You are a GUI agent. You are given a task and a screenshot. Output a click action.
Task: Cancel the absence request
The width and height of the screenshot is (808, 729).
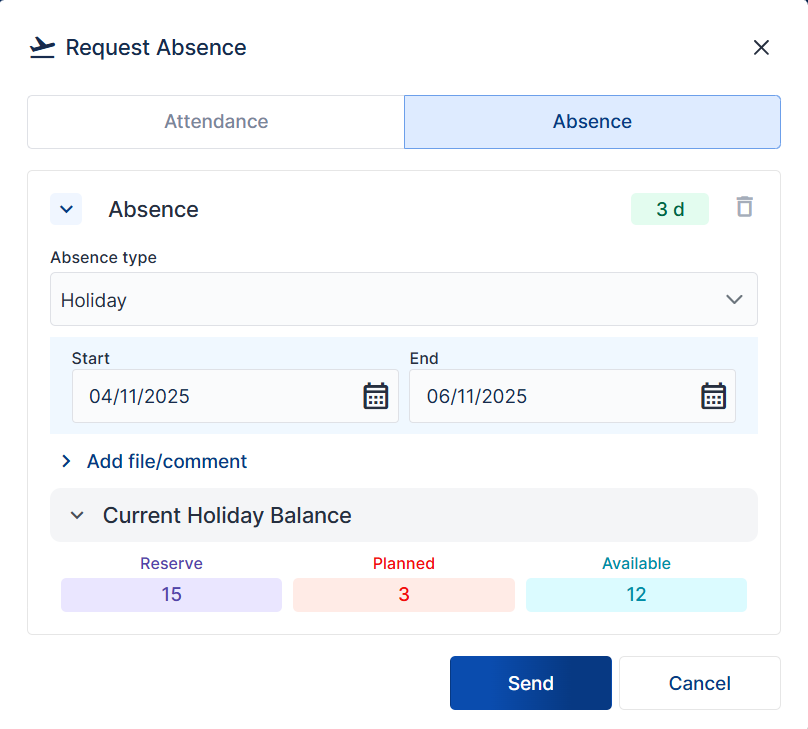point(699,682)
